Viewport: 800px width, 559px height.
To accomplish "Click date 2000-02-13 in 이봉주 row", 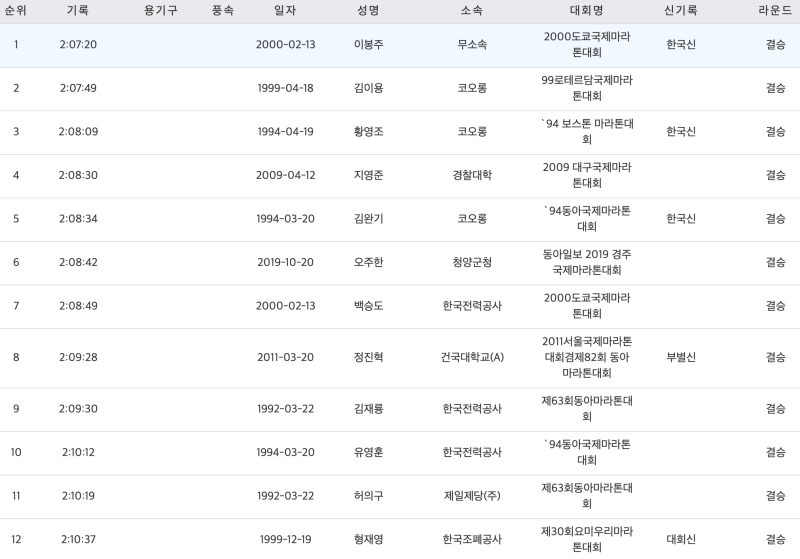I will [286, 44].
